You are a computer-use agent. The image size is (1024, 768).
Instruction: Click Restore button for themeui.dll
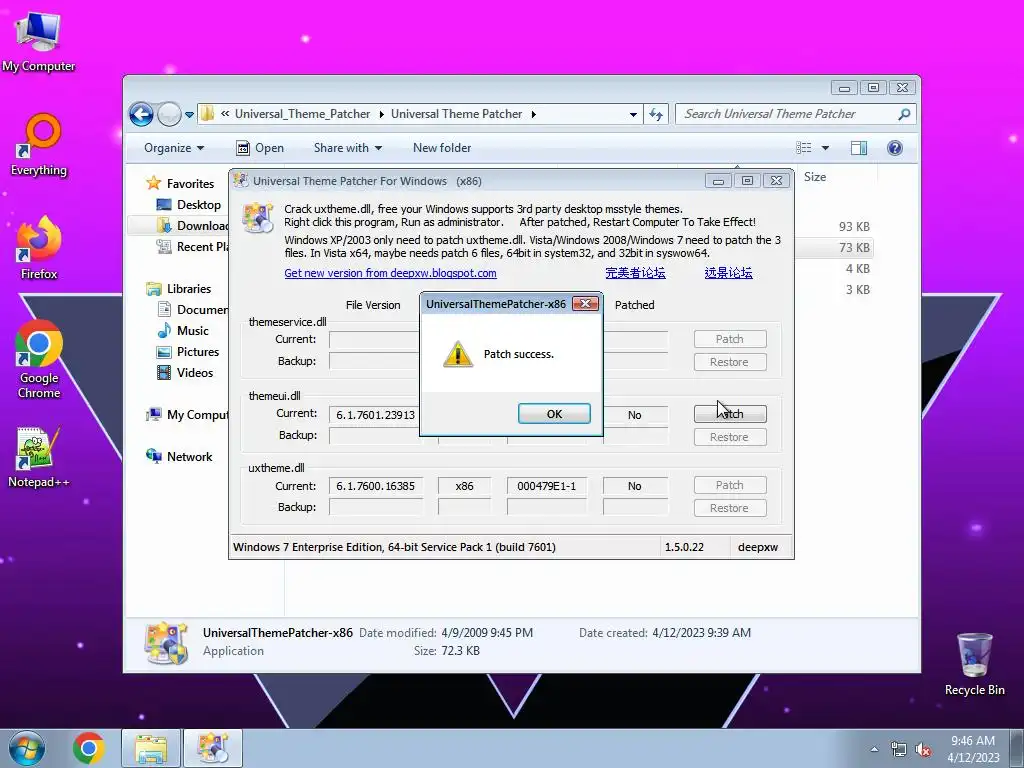[x=730, y=437]
